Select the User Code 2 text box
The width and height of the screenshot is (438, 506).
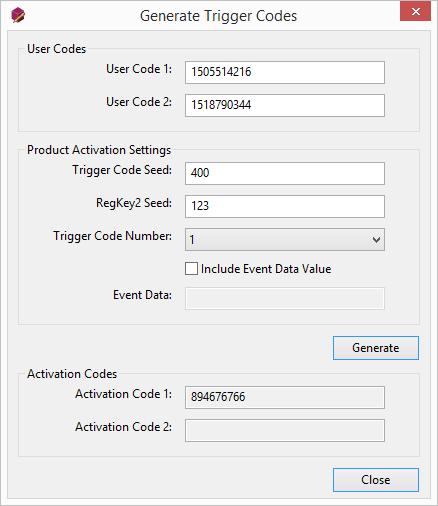coord(285,105)
